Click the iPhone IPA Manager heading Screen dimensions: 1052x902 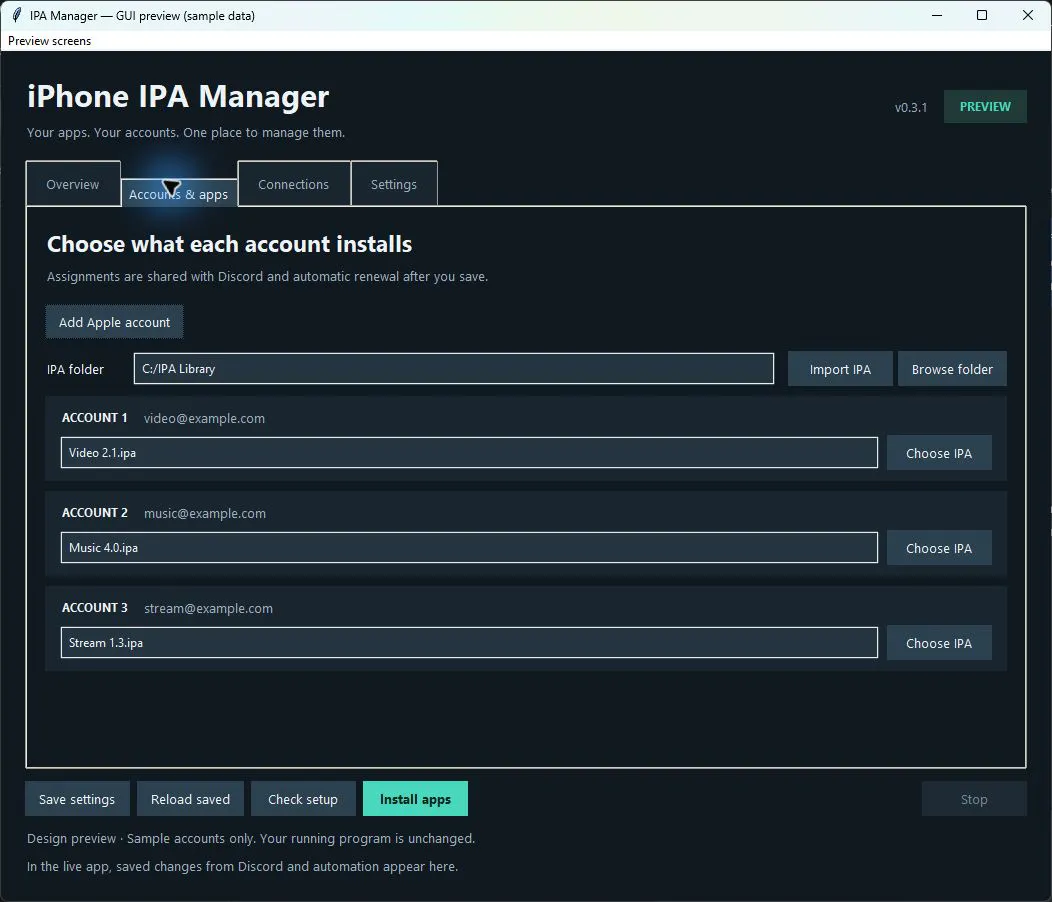(x=178, y=96)
